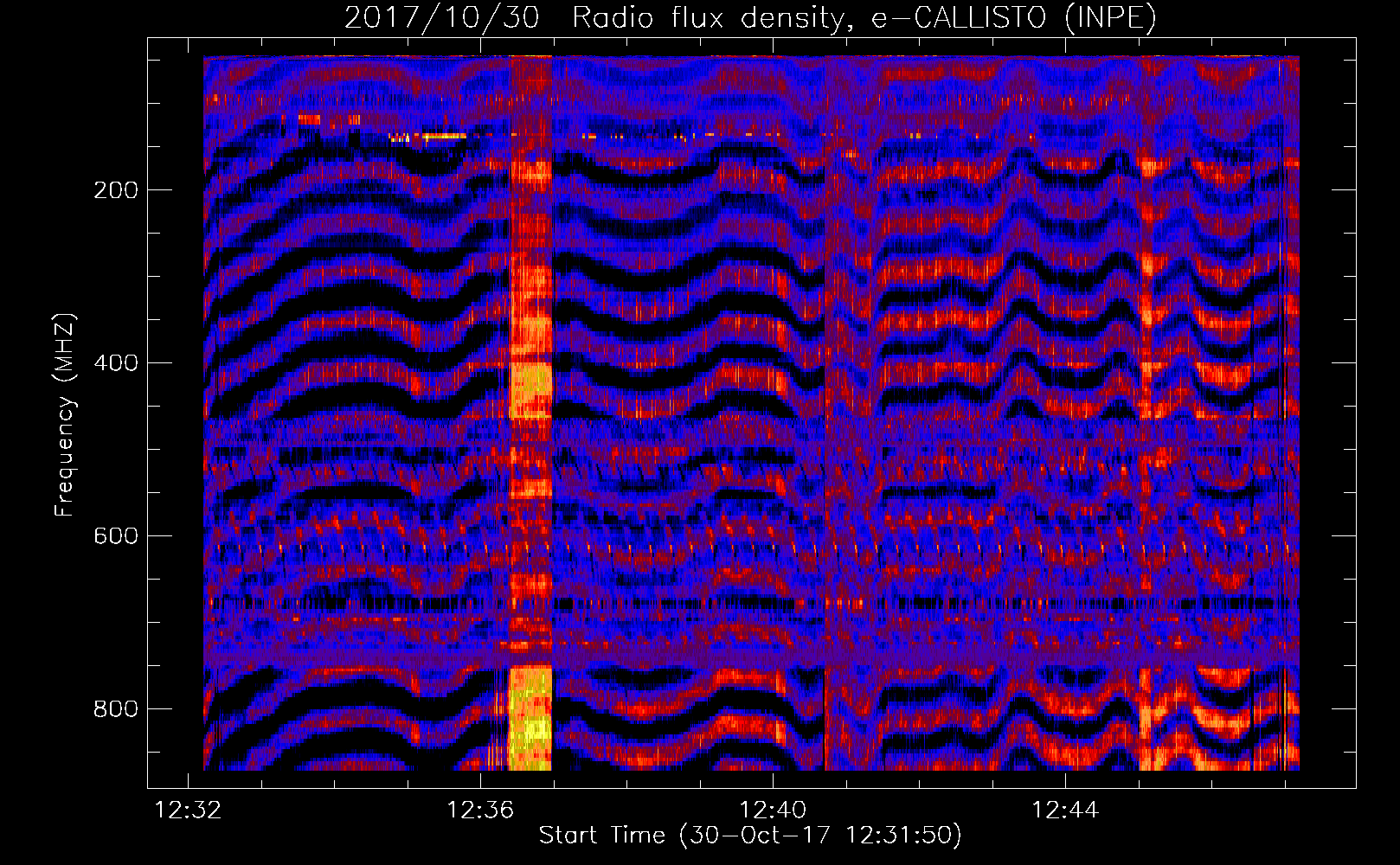Click the 'Frequency (MHZ)' axis label

(64, 415)
